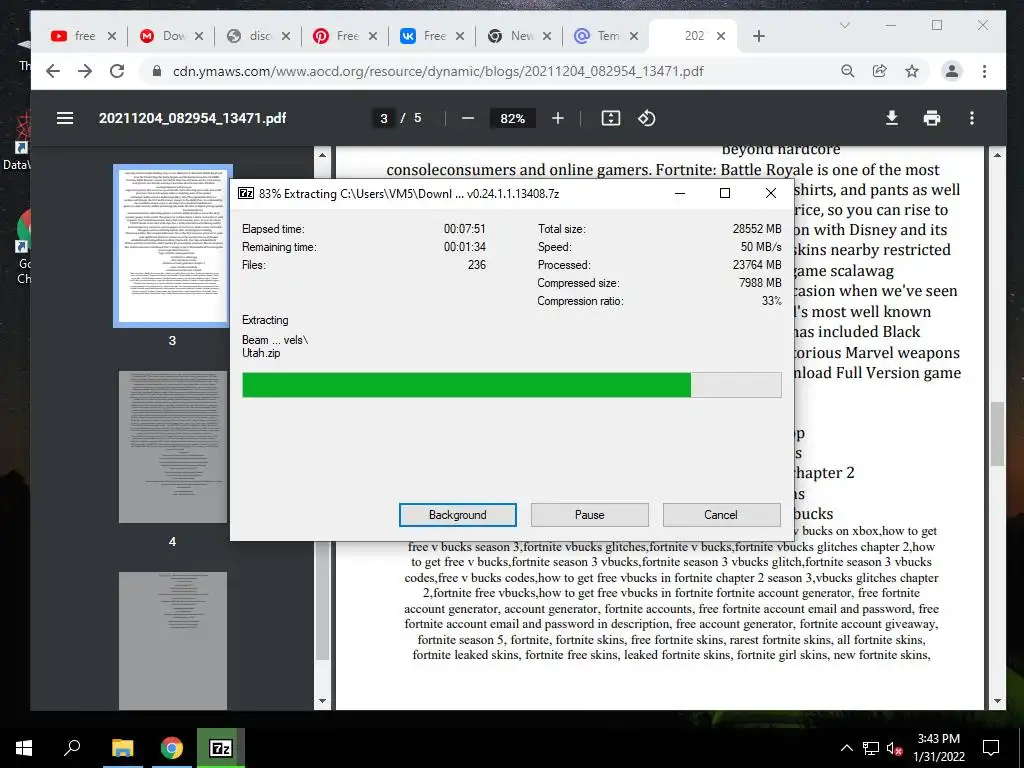
Task: Click the Chrome taskbar icon
Action: pos(171,748)
